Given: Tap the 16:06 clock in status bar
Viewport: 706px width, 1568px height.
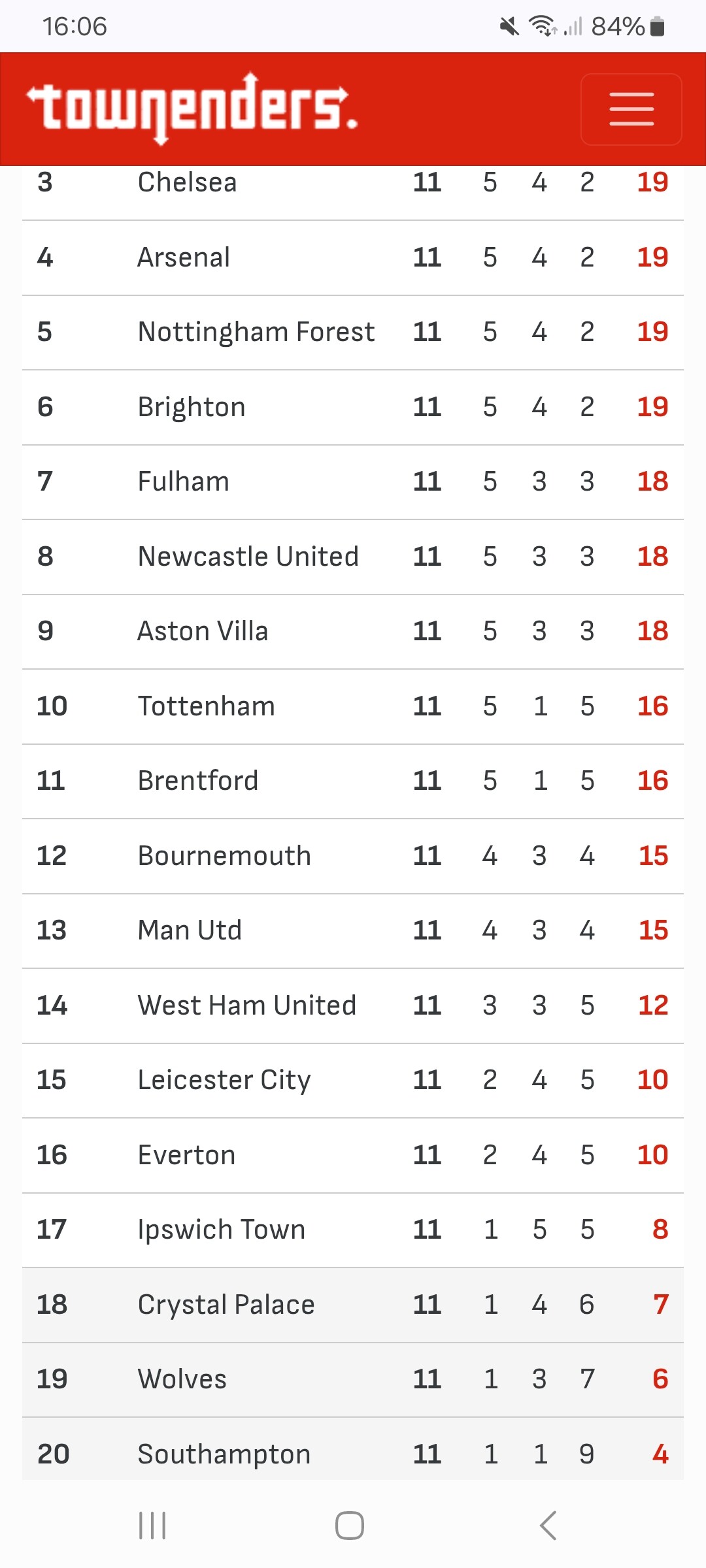Looking at the screenshot, I should [x=75, y=26].
